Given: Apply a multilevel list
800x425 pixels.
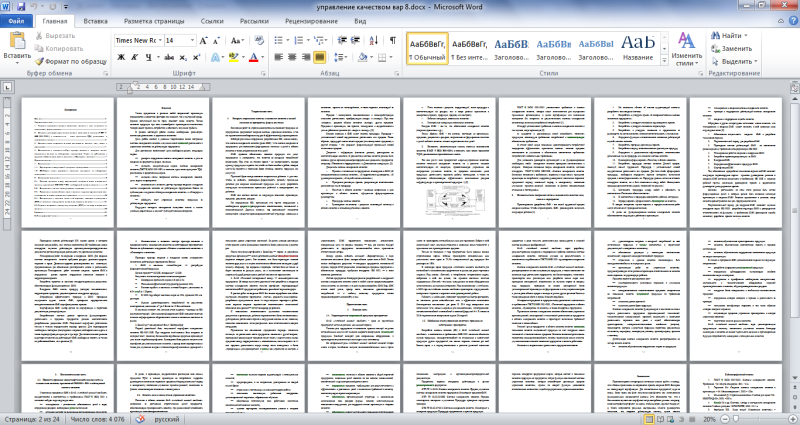Looking at the screenshot, I should point(319,40).
